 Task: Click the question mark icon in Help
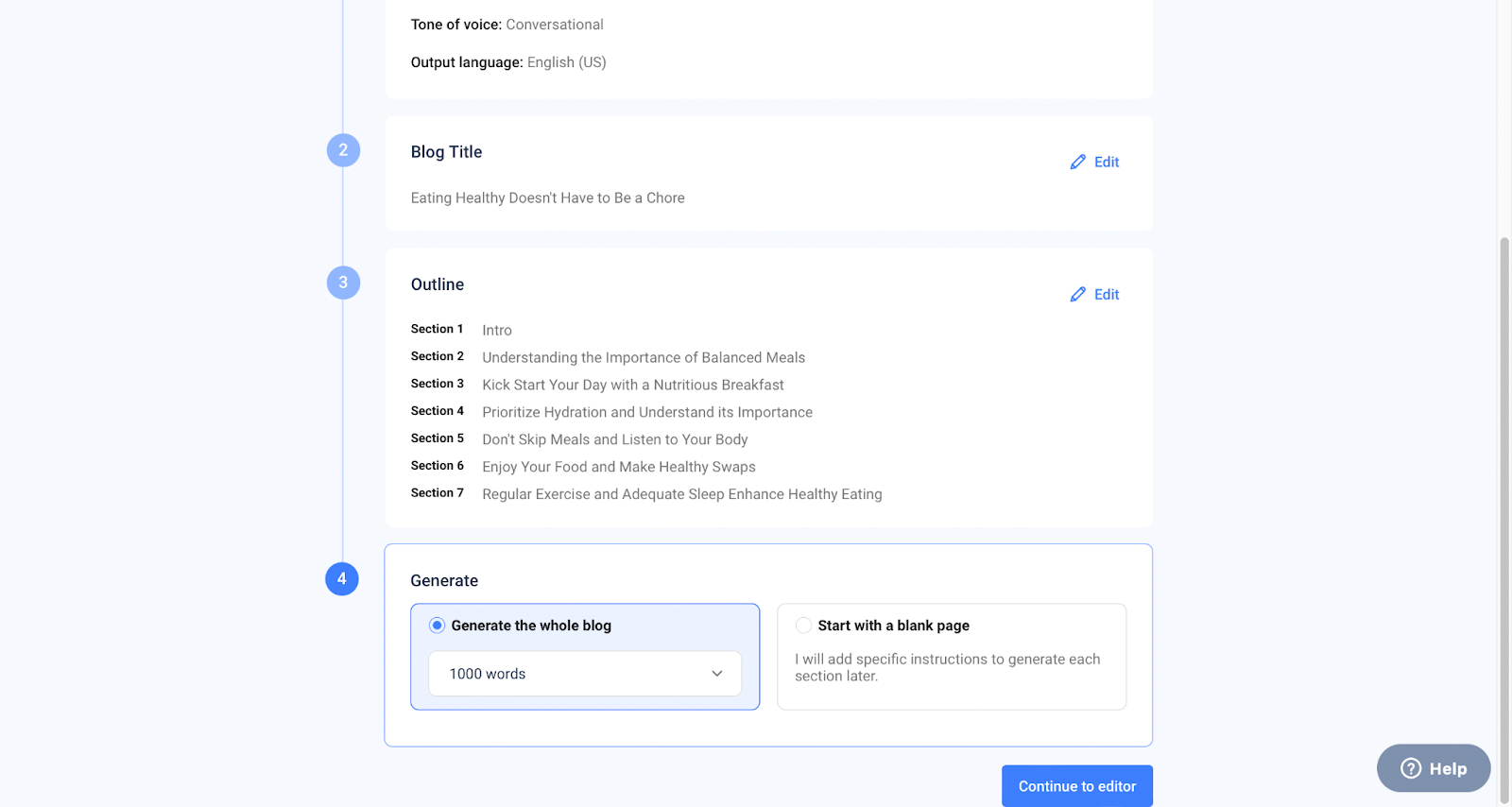[1411, 768]
